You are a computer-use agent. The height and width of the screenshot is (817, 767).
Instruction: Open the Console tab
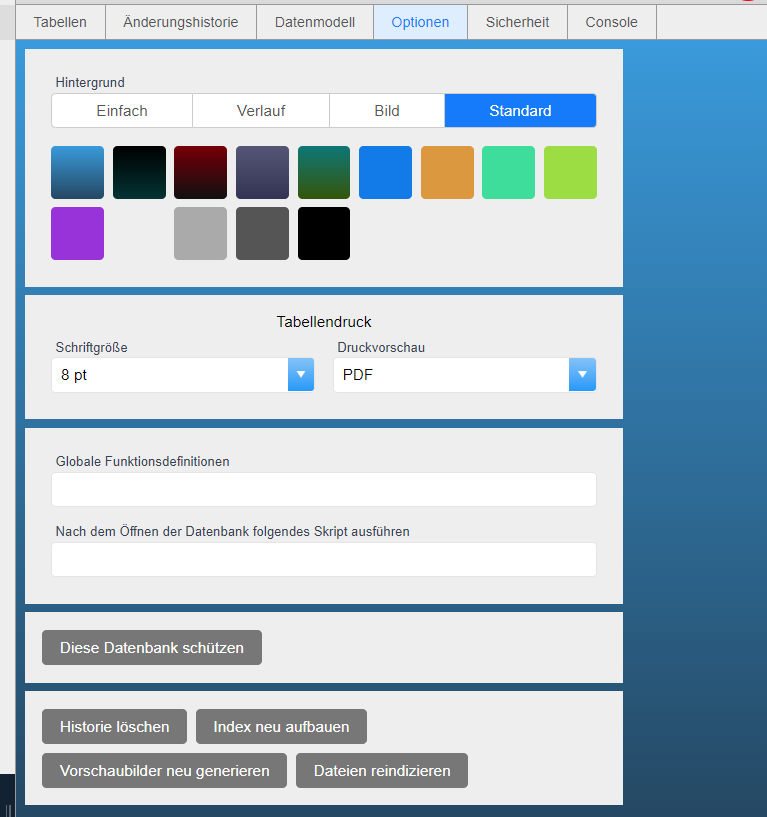click(611, 22)
